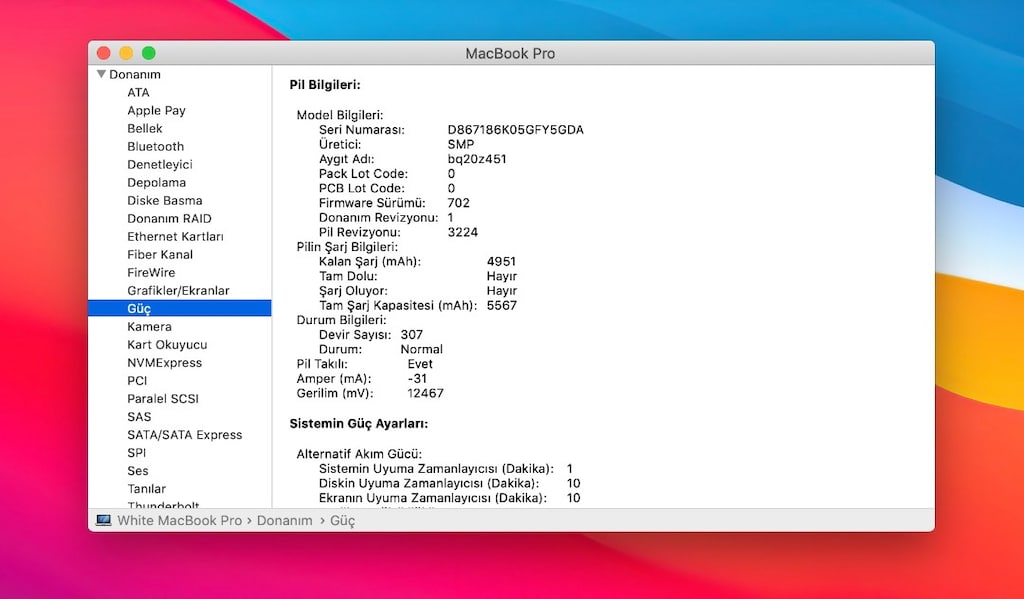Viewport: 1024px width, 599px height.
Task: Click the Pil Bilgileri heading
Action: pos(325,85)
